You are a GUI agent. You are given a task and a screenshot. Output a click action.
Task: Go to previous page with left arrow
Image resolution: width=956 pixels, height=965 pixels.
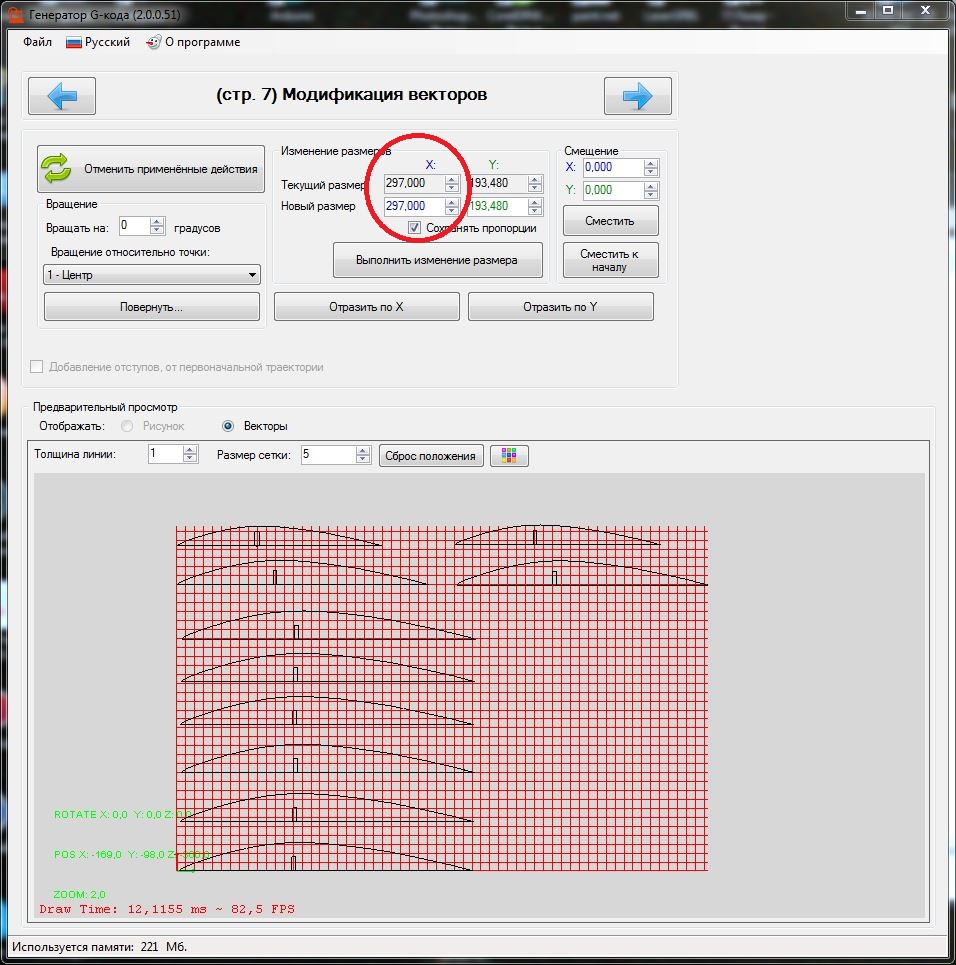point(62,96)
